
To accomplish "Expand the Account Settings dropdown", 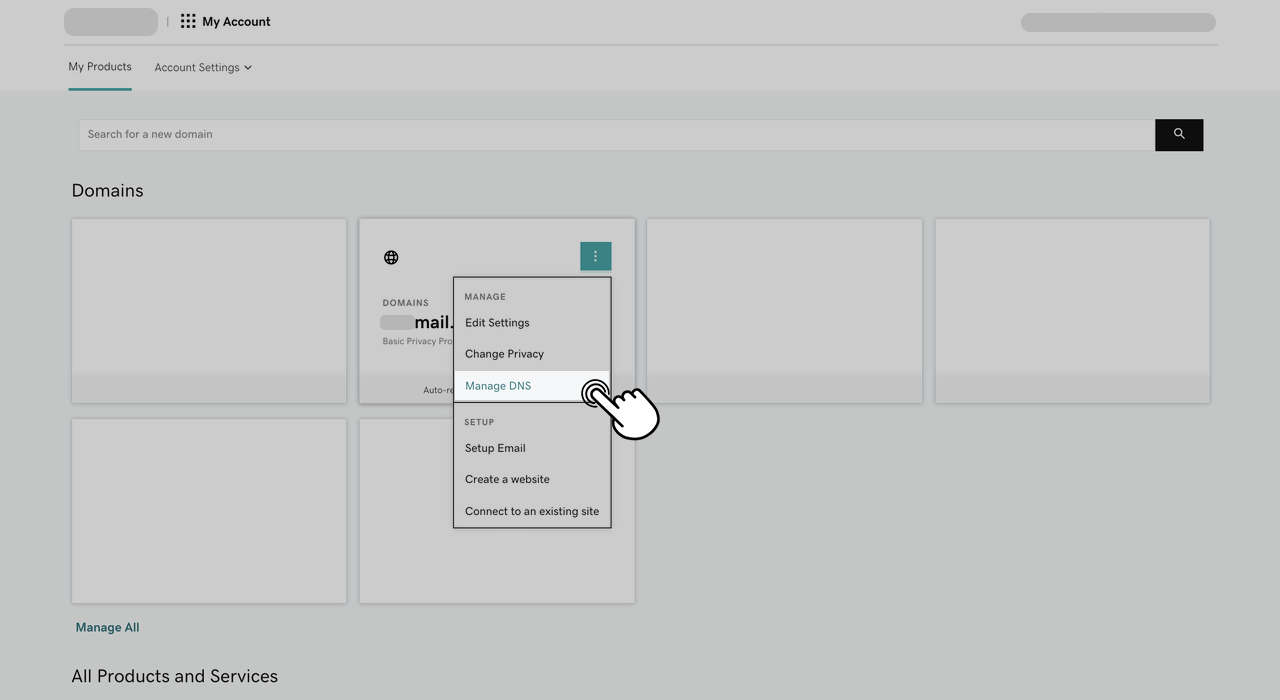I will point(203,67).
